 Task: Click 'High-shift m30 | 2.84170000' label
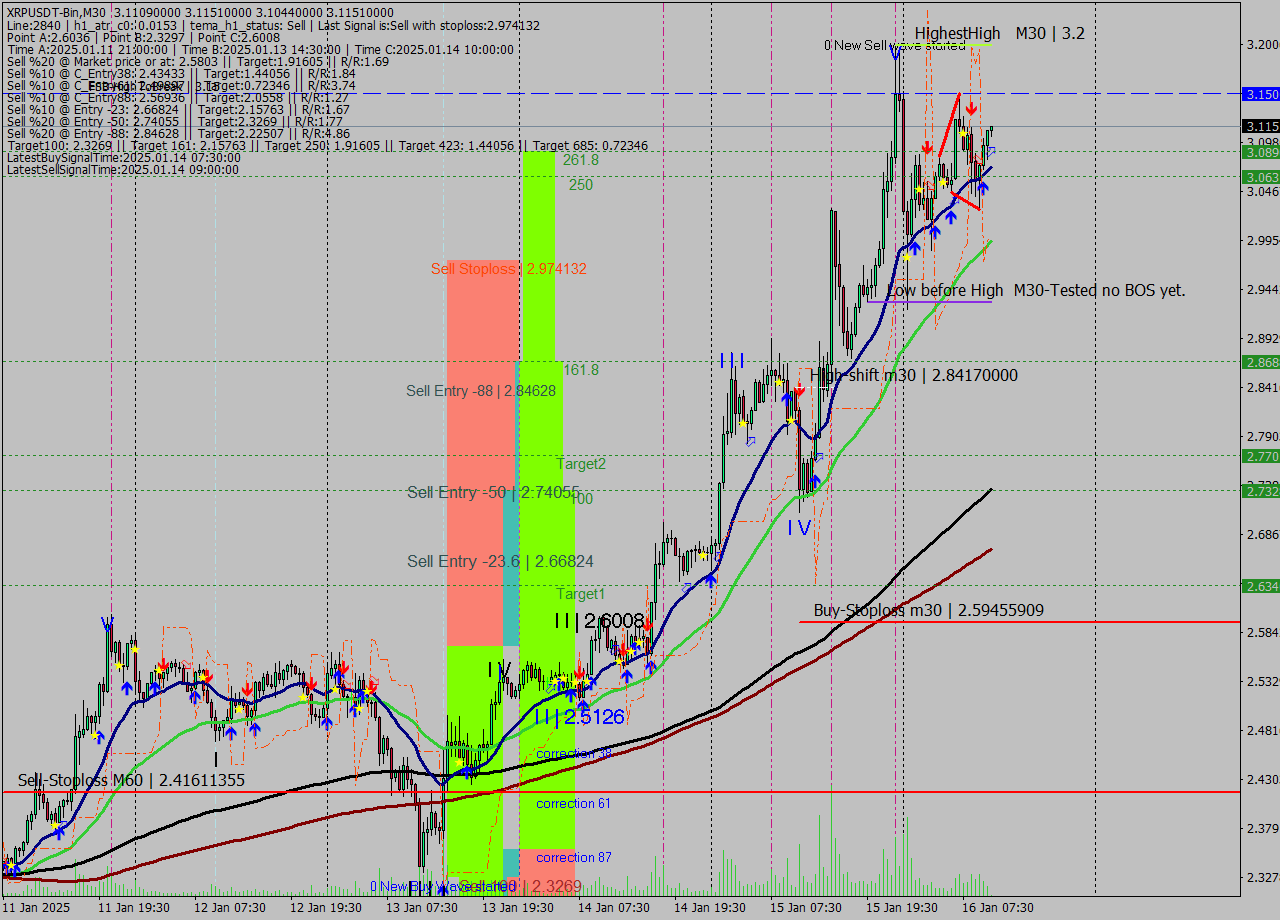pyautogui.click(x=914, y=375)
